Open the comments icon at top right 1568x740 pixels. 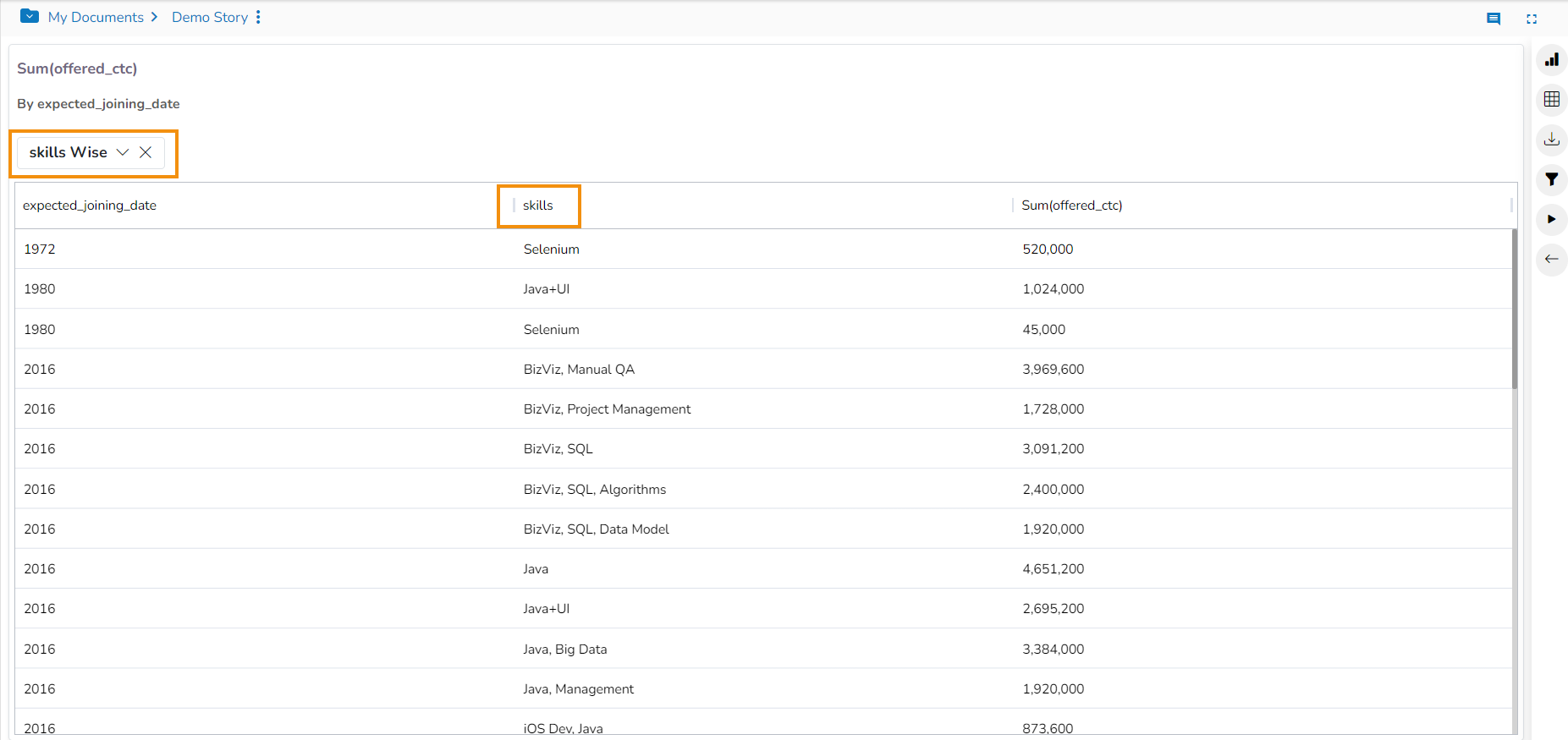click(1494, 19)
